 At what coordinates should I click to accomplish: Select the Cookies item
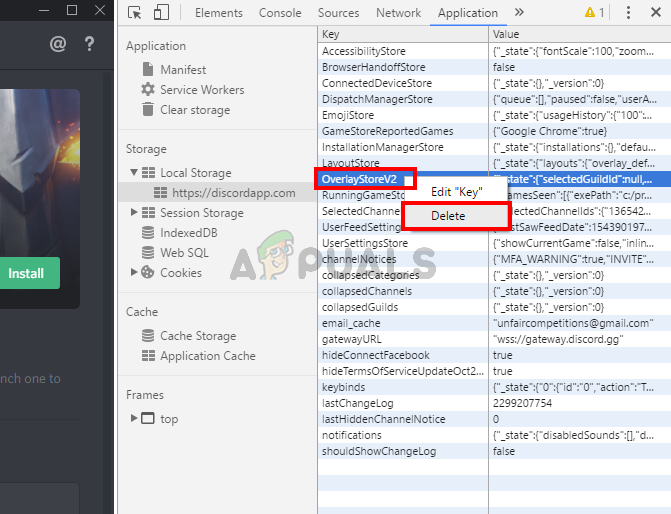coord(181,273)
